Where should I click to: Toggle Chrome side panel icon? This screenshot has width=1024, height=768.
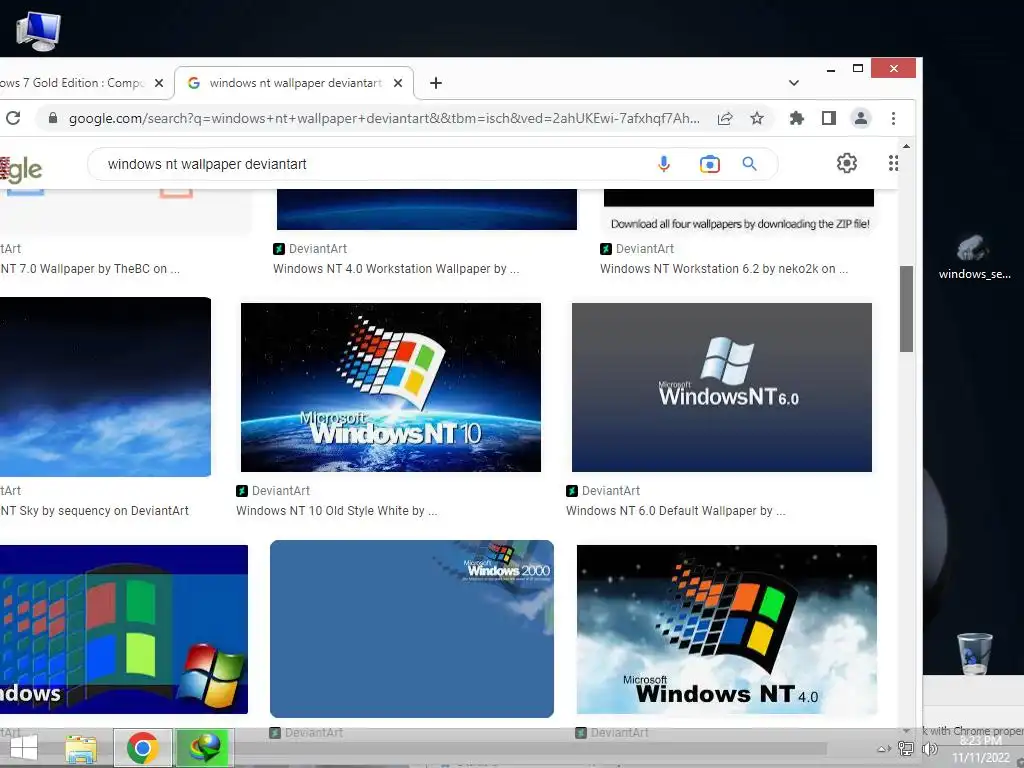pyautogui.click(x=829, y=118)
